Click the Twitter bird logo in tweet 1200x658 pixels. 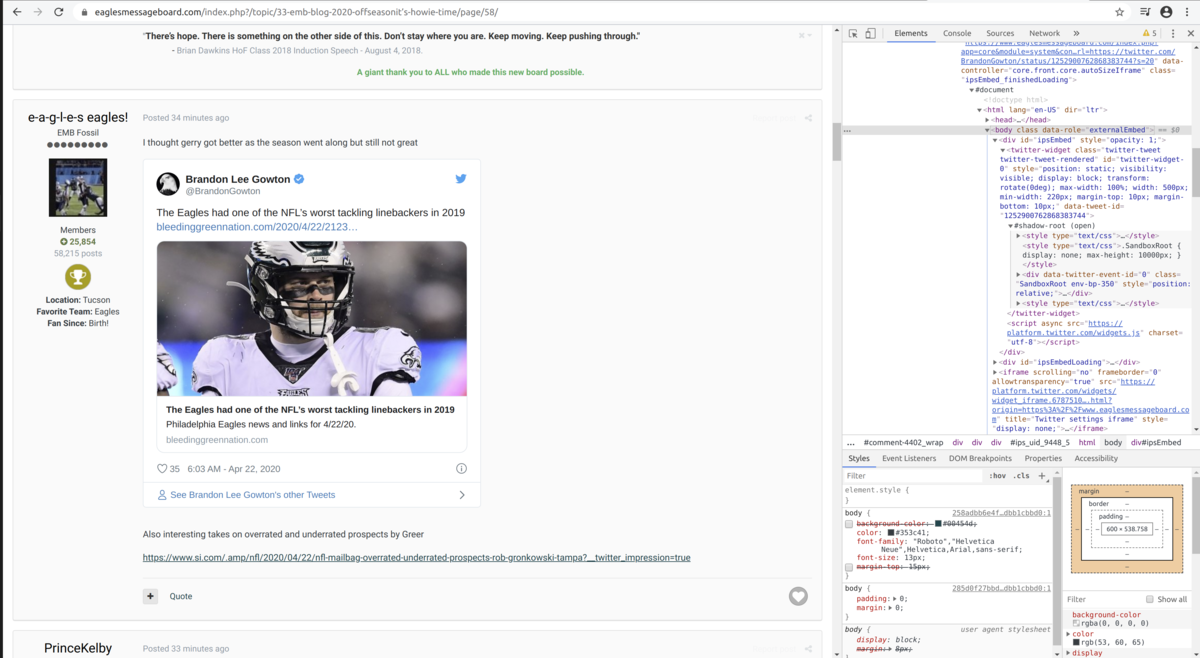point(460,179)
